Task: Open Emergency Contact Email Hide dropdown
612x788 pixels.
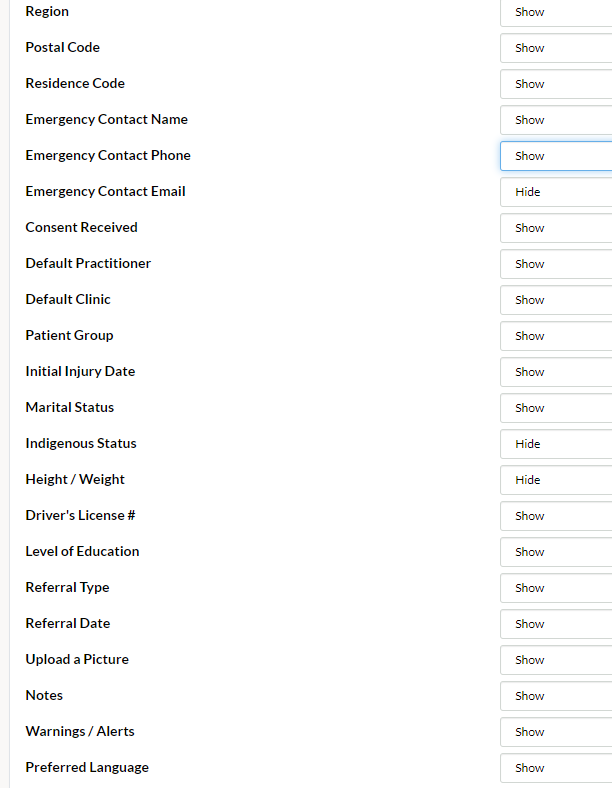Action: 556,192
